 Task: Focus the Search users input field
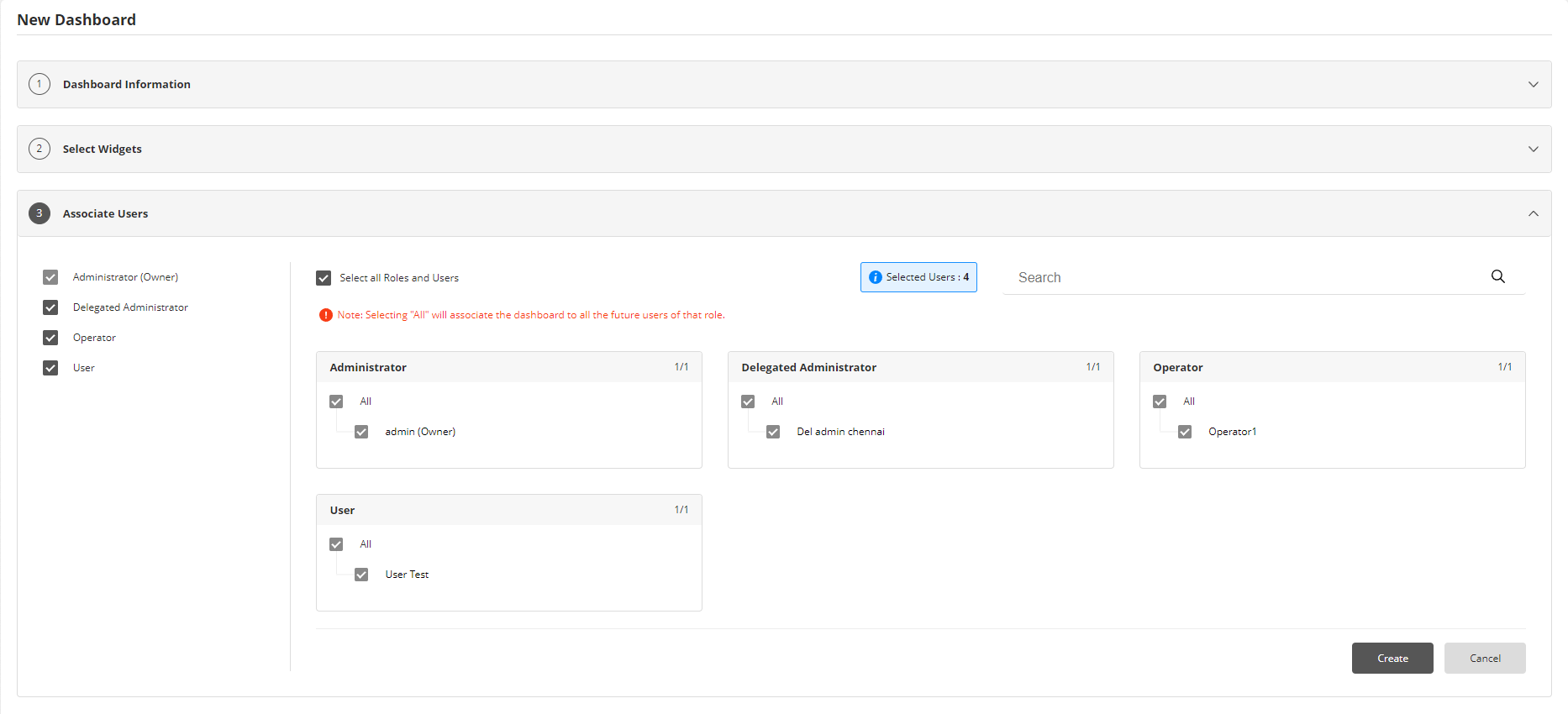click(1244, 277)
